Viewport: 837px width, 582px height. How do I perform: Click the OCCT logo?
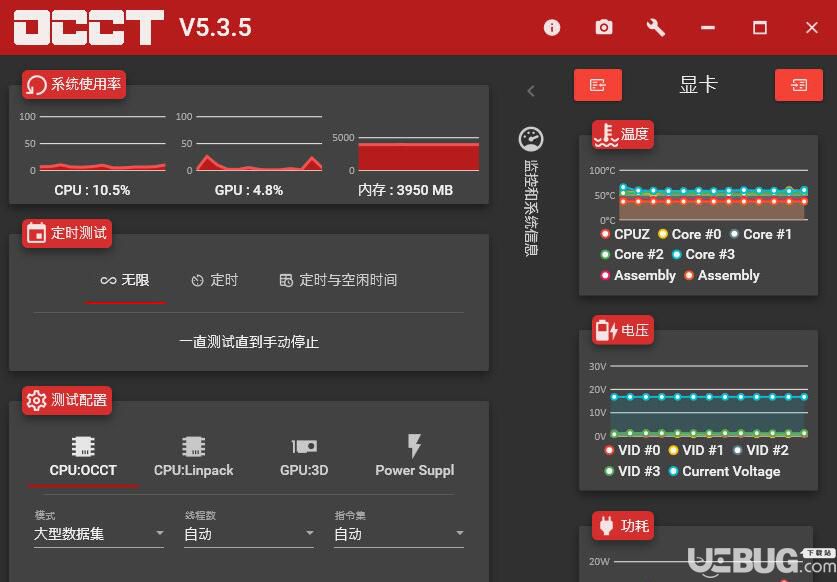tap(89, 27)
